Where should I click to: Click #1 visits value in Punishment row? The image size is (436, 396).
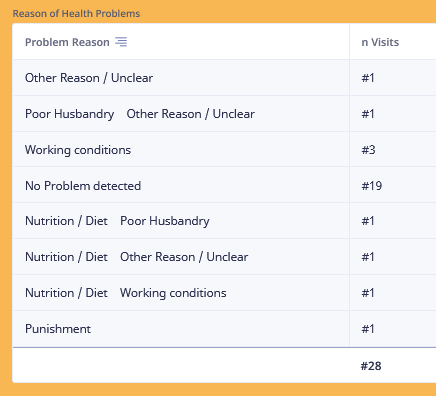pos(368,329)
